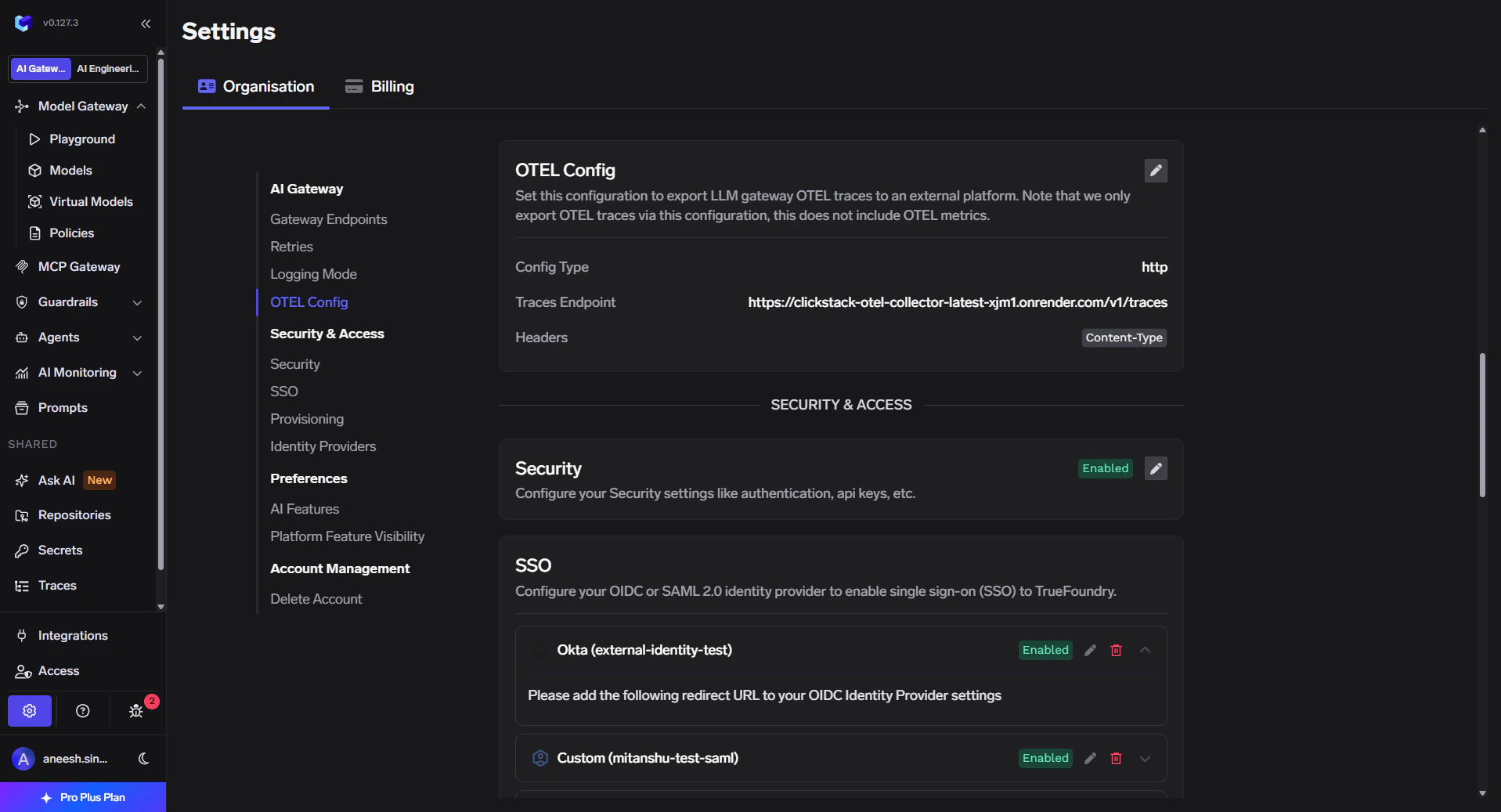Edit the Custom mitanshu-test-saml provider

[x=1090, y=758]
